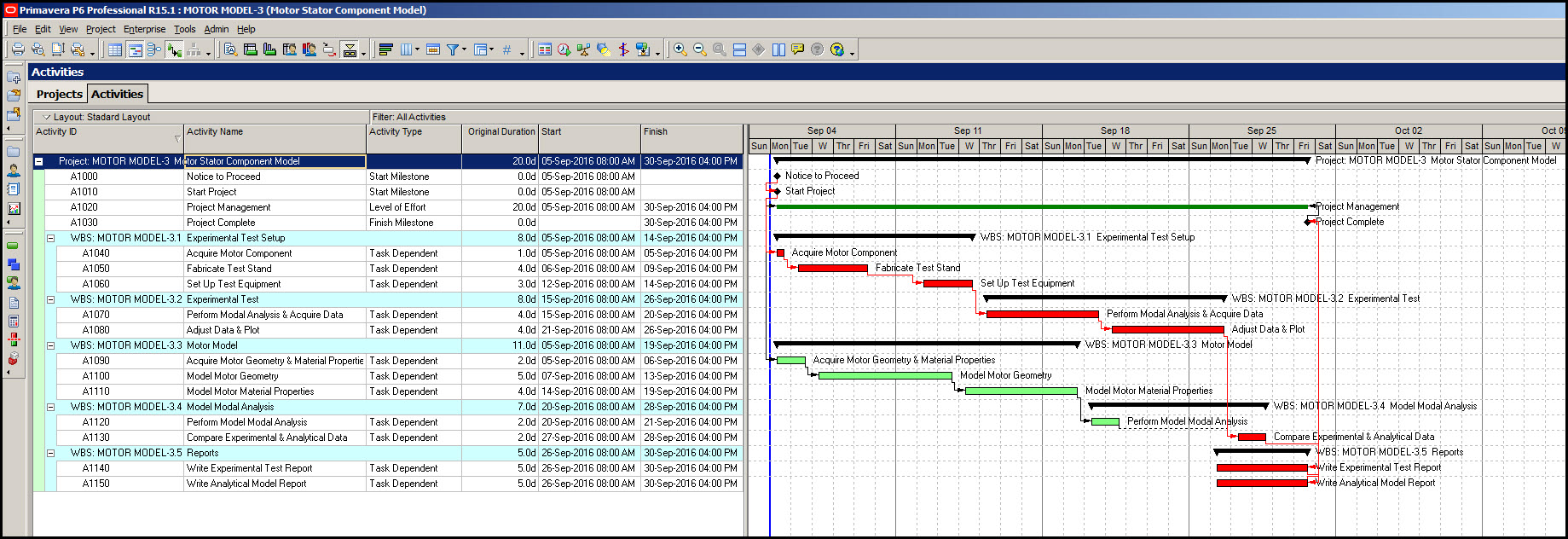Image resolution: width=1568 pixels, height=539 pixels.
Task: Click Projects icon in left sidebar
Action: [x=13, y=152]
